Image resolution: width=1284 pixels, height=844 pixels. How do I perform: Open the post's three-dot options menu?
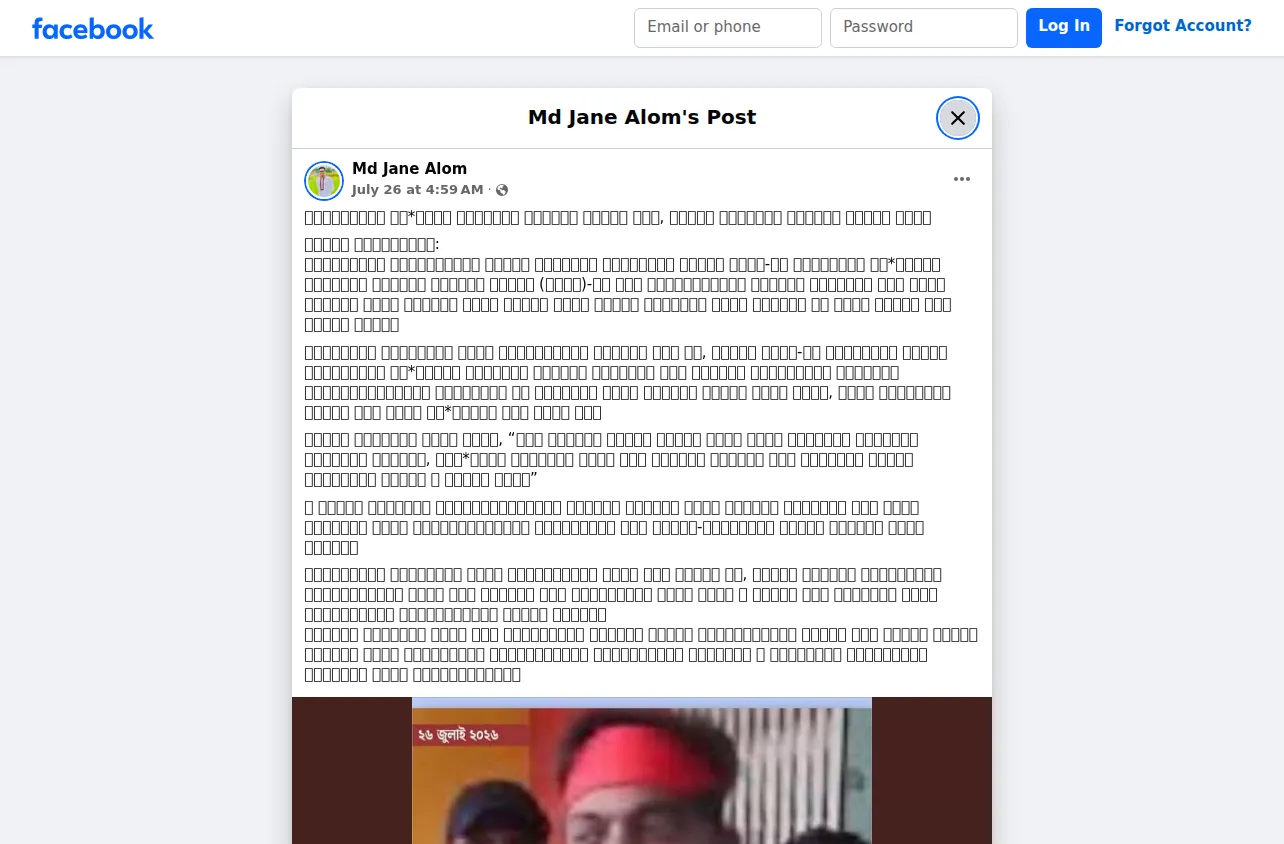tap(962, 179)
